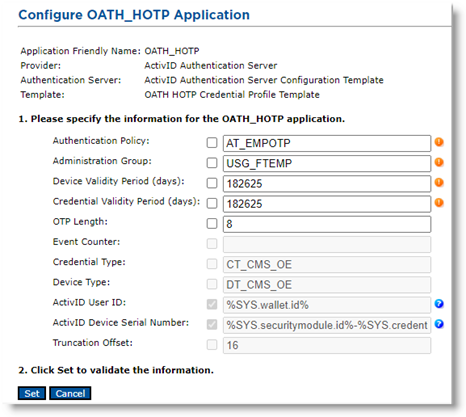Open blue help icon for Device Serial Number
The width and height of the screenshot is (466, 417).
[x=439, y=324]
